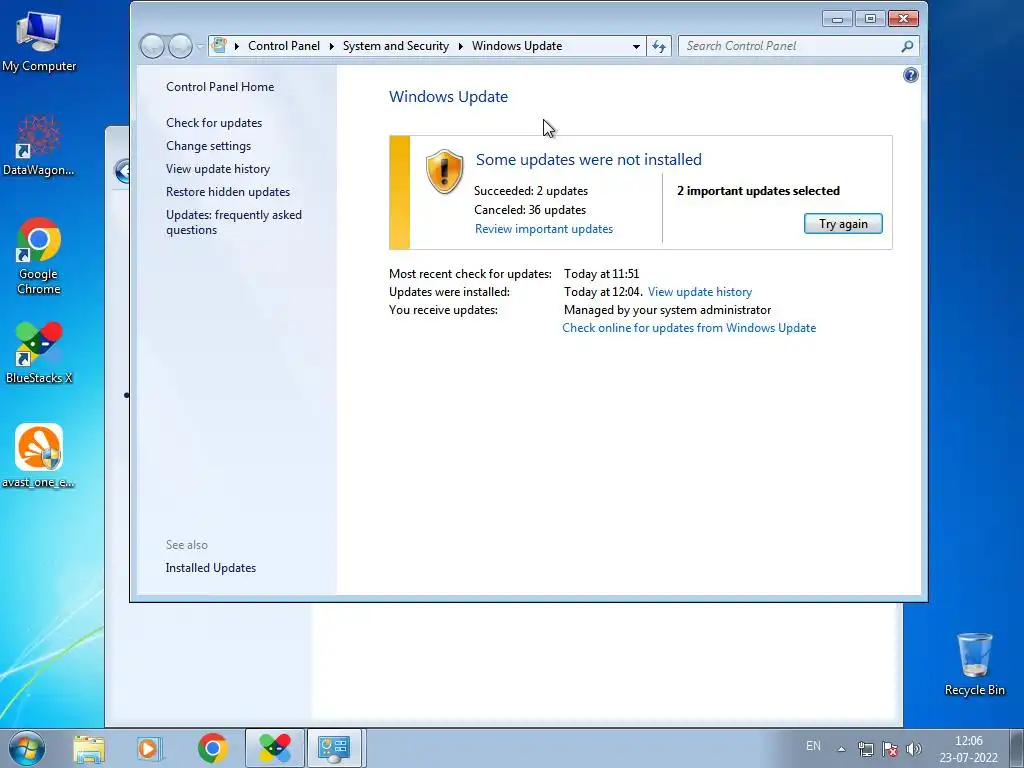Screen dimensions: 1024x768
Task: Click the network status tray icon
Action: click(866, 749)
